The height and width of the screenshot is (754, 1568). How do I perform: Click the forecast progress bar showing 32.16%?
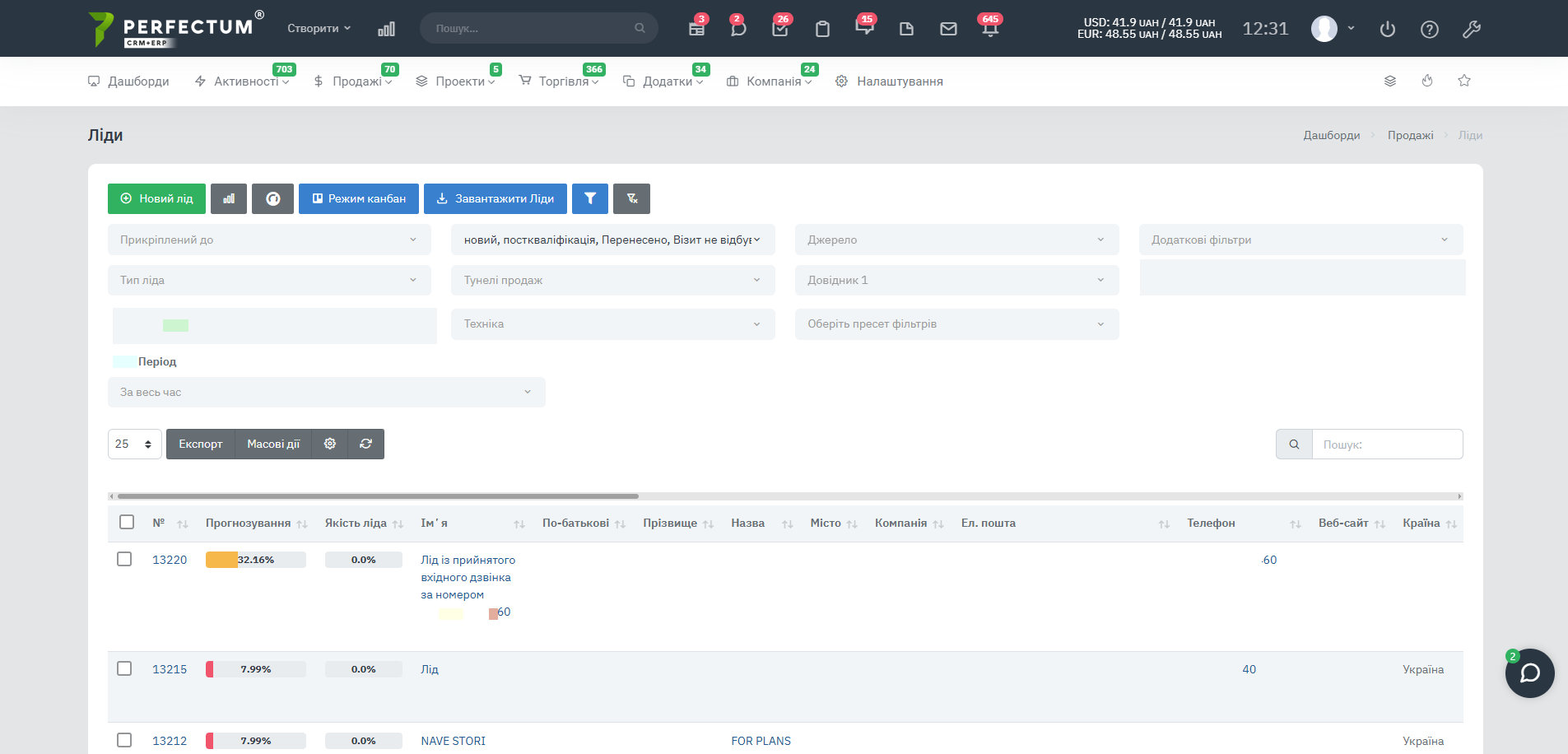pyautogui.click(x=255, y=560)
